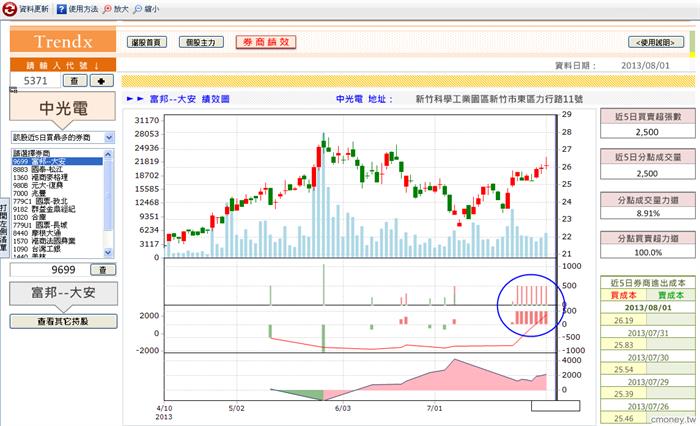This screenshot has height=426, width=700.
Task: Click the 查看其它持股 button
Action: 63,322
